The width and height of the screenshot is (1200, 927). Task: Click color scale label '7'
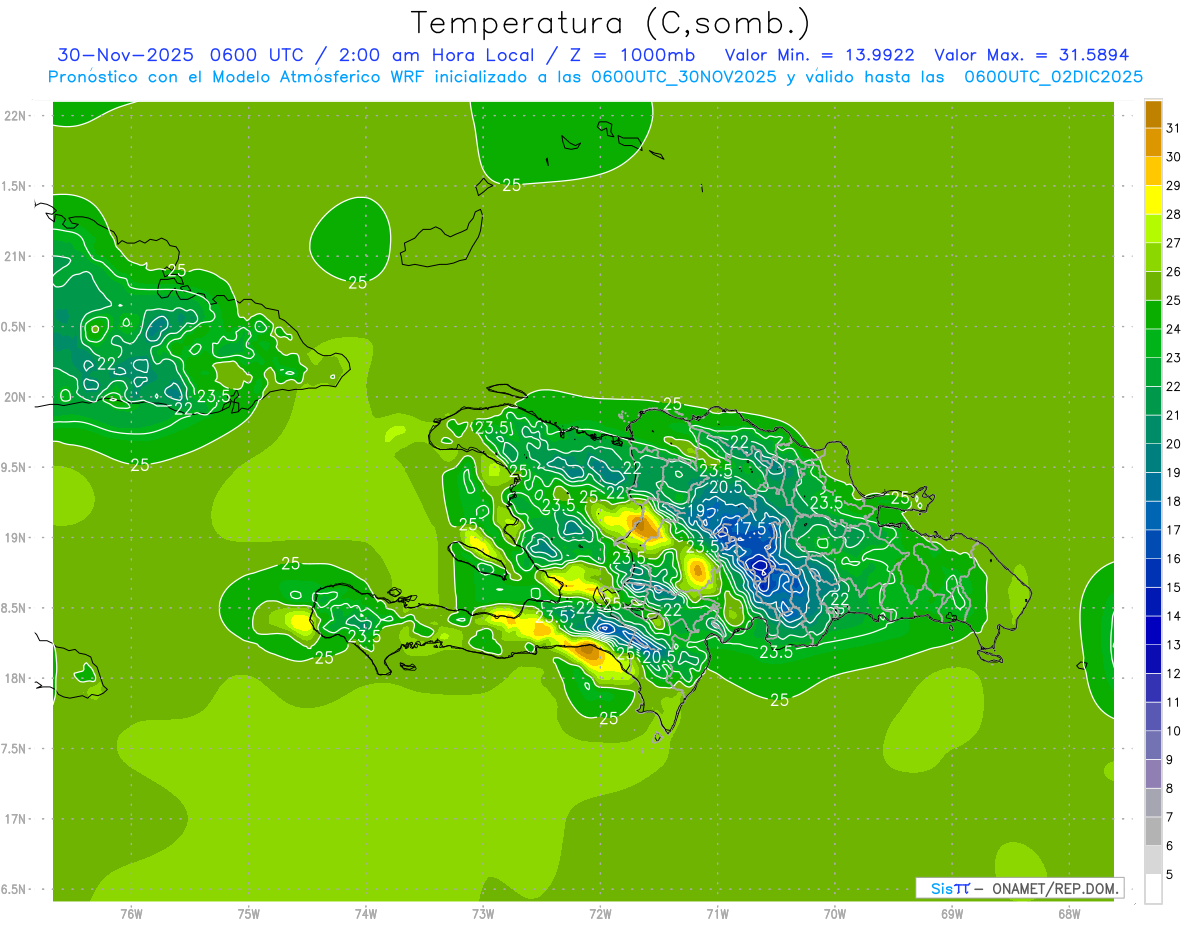1170,817
